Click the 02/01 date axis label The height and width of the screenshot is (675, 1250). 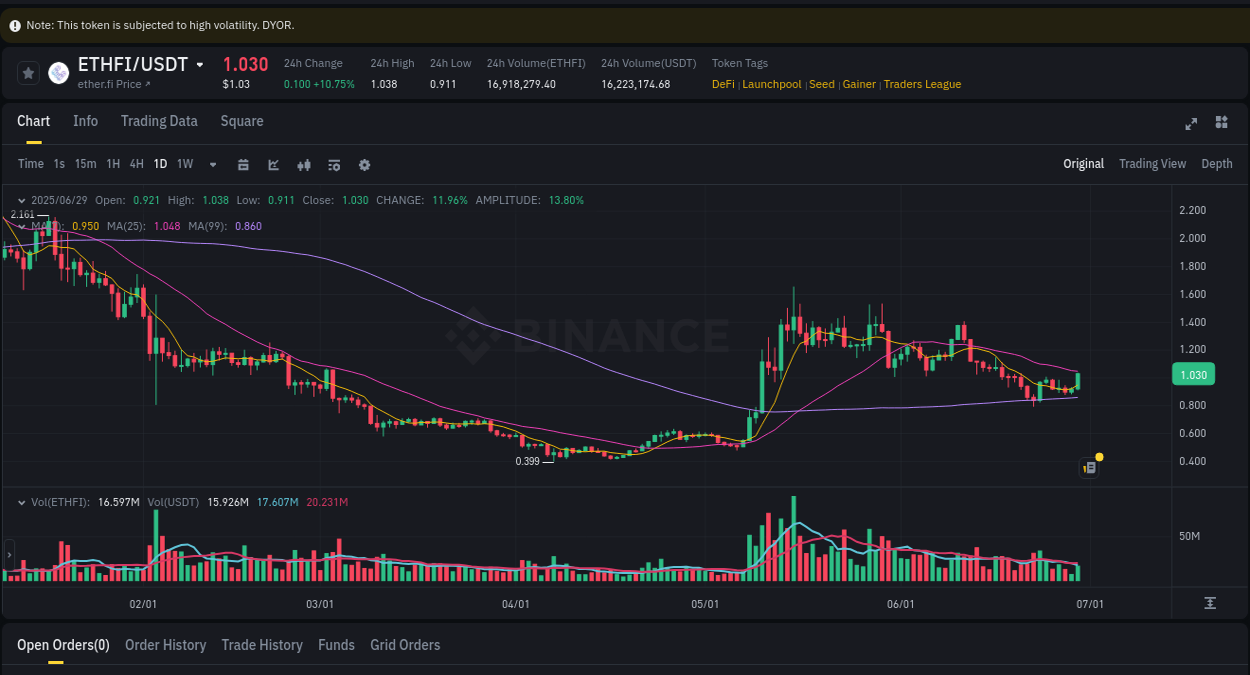[144, 604]
